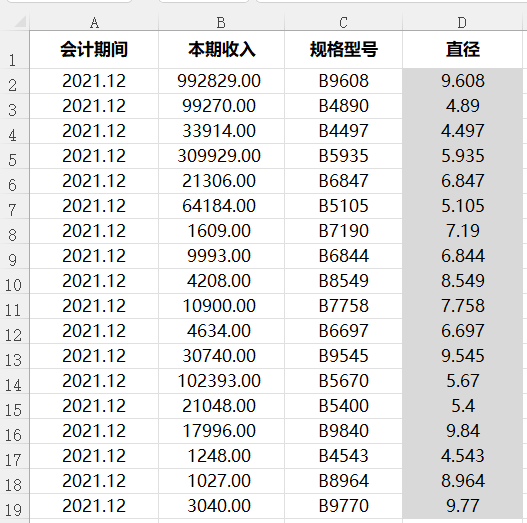Click spec cell B4890
Viewport: 527px width, 523px height.
343,106
